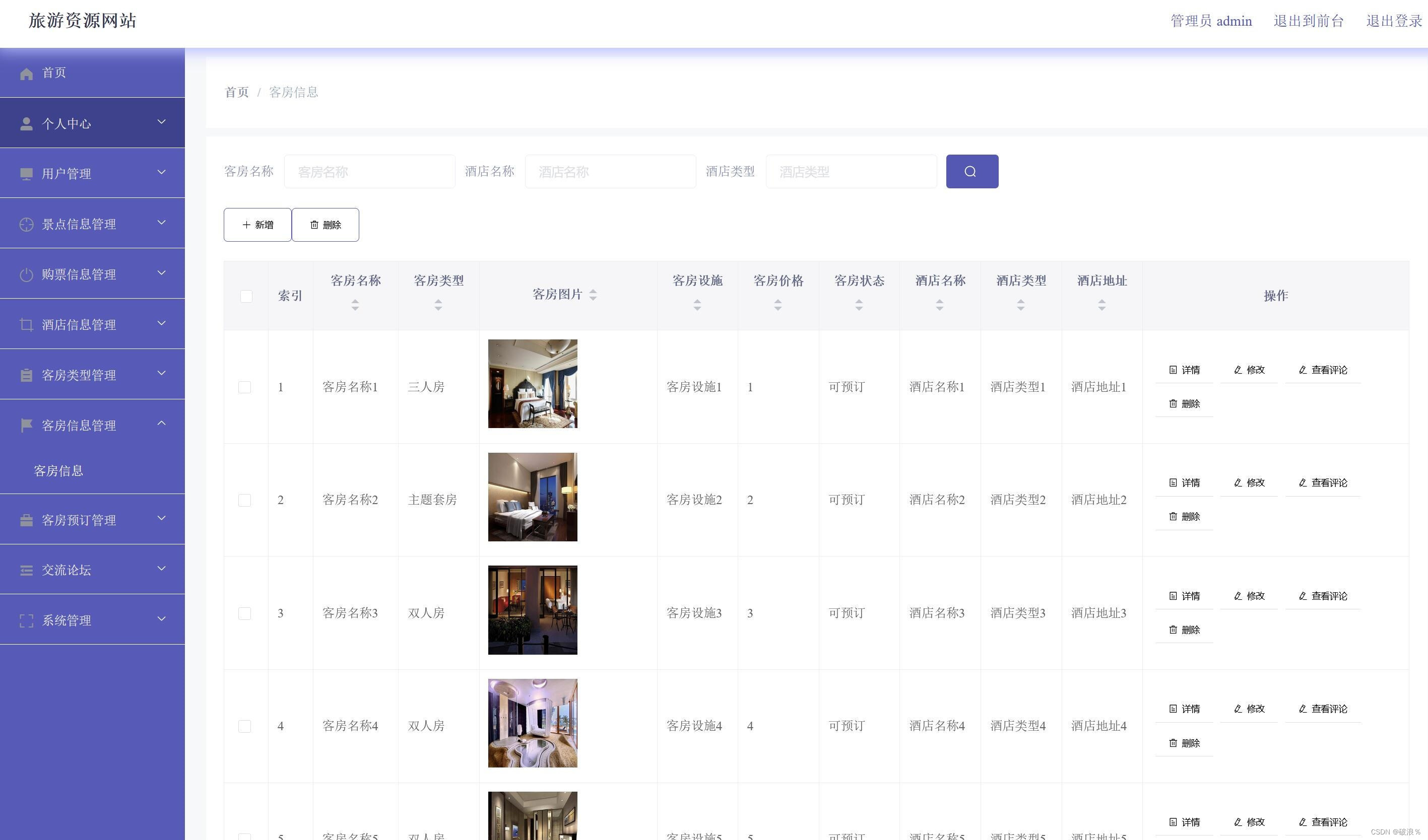
Task: Expand 购票信息管理 with its chevron
Action: pyautogui.click(x=162, y=273)
